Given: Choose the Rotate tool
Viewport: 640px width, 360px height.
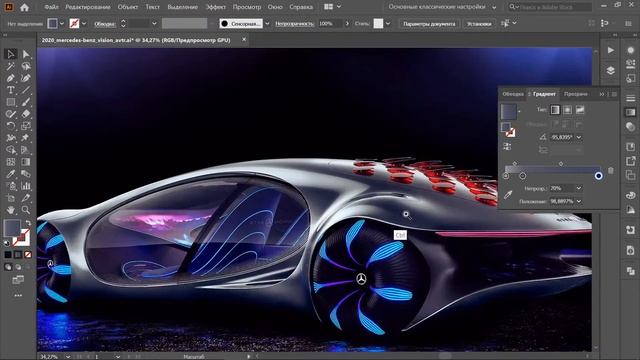Looking at the screenshot, I should (11, 126).
